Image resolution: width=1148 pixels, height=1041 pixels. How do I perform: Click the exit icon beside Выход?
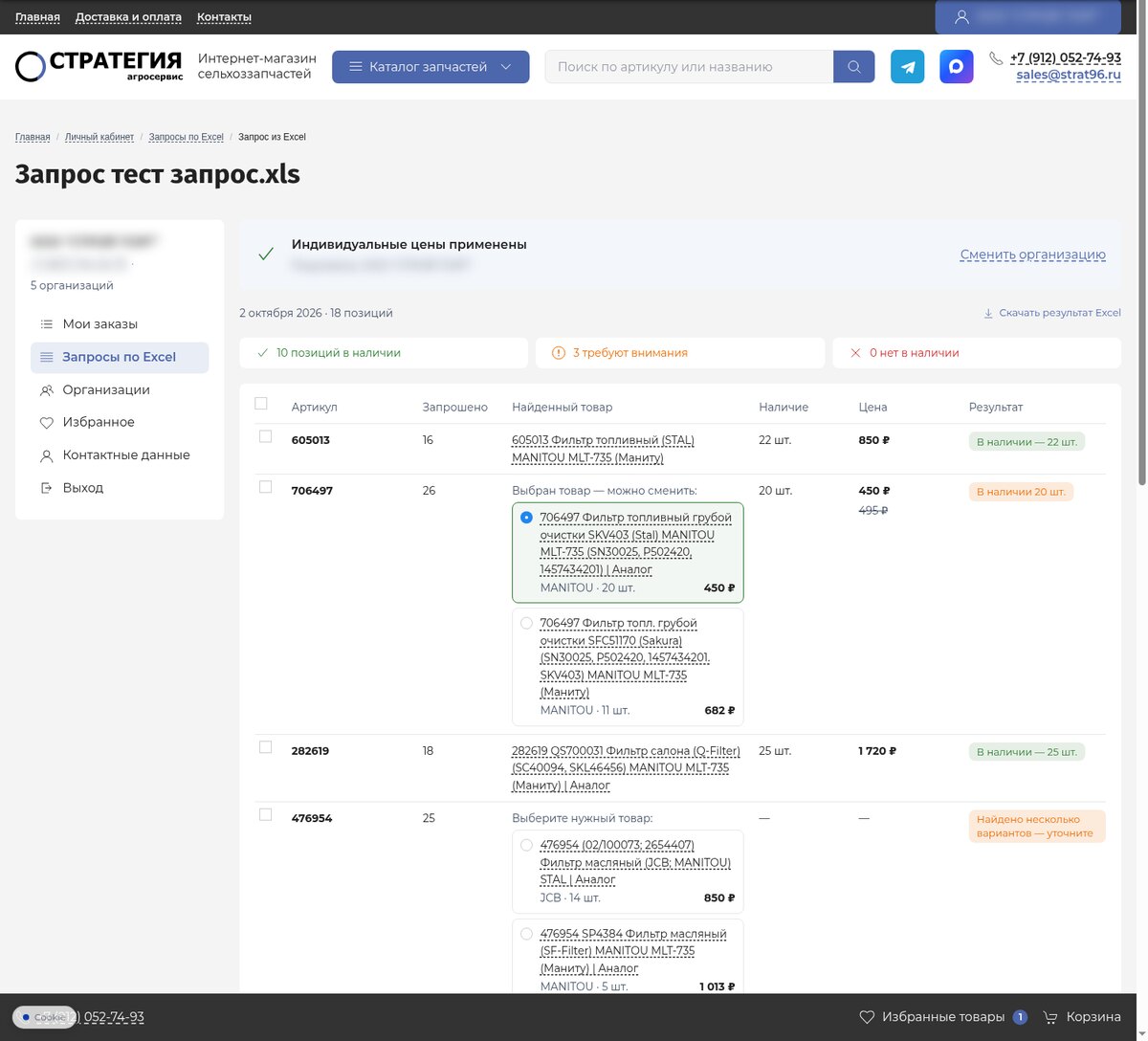click(x=46, y=488)
